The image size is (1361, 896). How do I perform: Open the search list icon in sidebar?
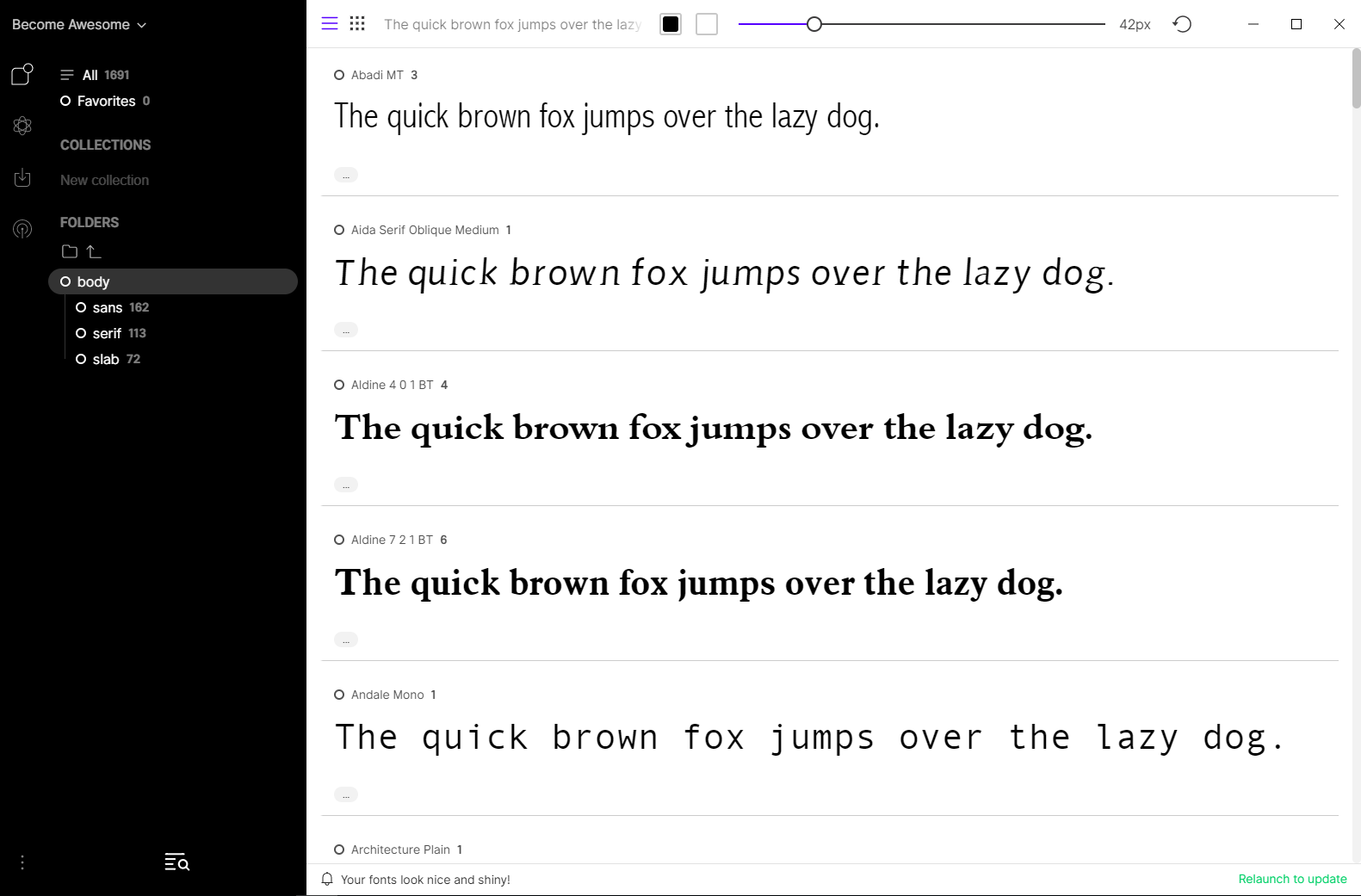(x=176, y=862)
